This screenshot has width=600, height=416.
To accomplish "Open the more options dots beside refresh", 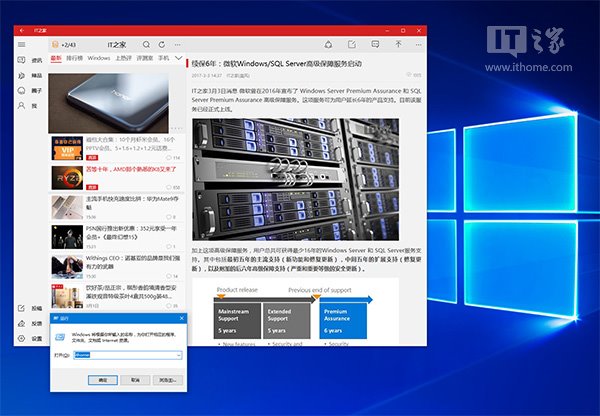I will click(178, 45).
